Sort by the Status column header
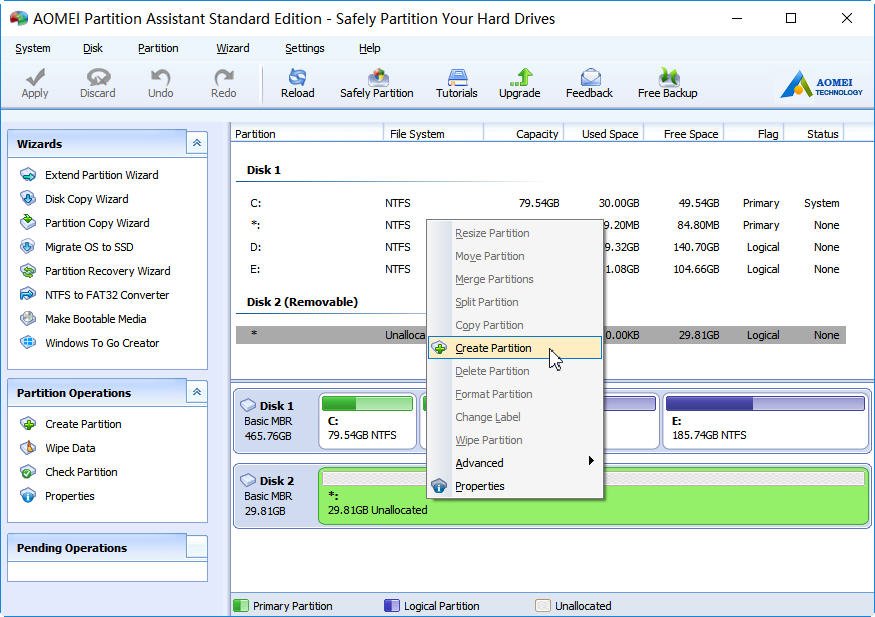 (x=815, y=134)
